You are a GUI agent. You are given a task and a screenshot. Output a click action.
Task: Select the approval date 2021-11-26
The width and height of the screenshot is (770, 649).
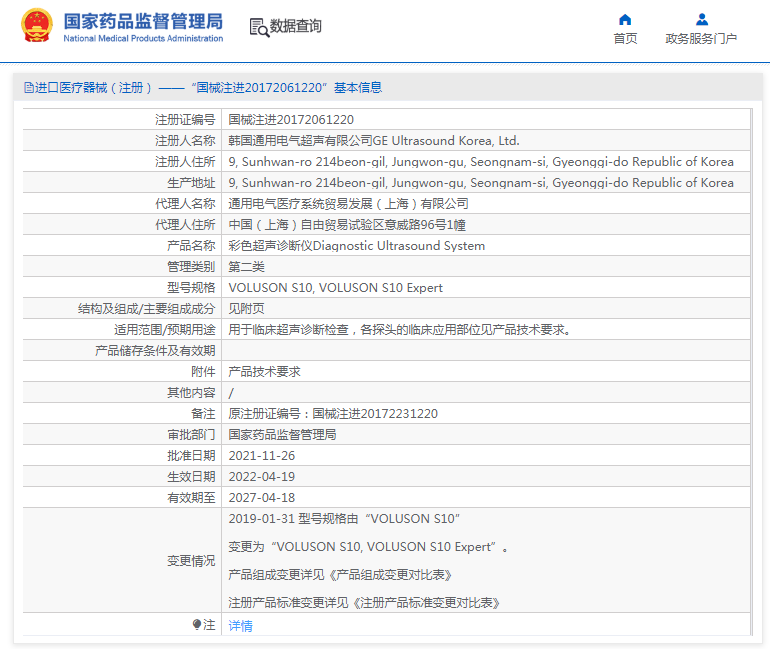(x=261, y=456)
